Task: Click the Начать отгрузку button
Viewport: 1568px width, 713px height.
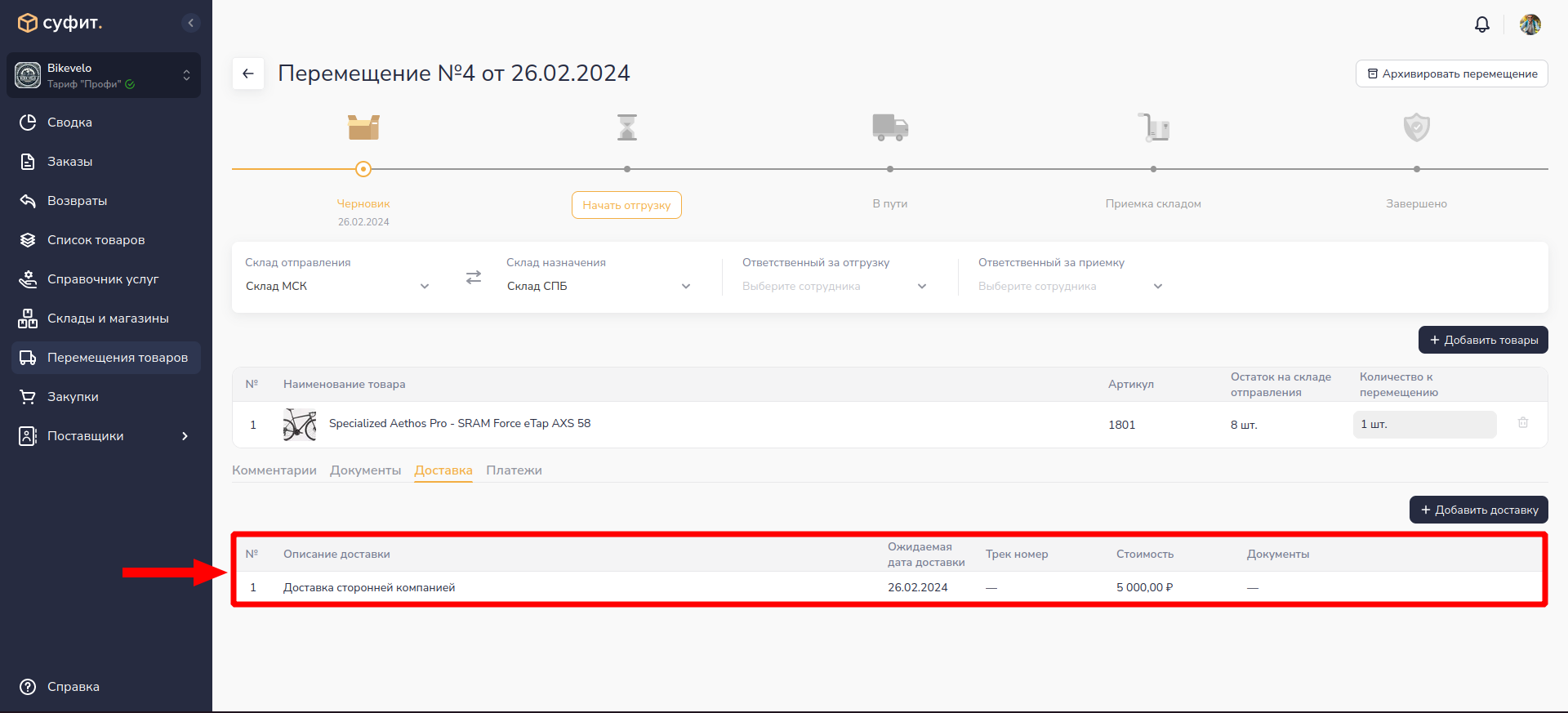Action: pyautogui.click(x=626, y=205)
